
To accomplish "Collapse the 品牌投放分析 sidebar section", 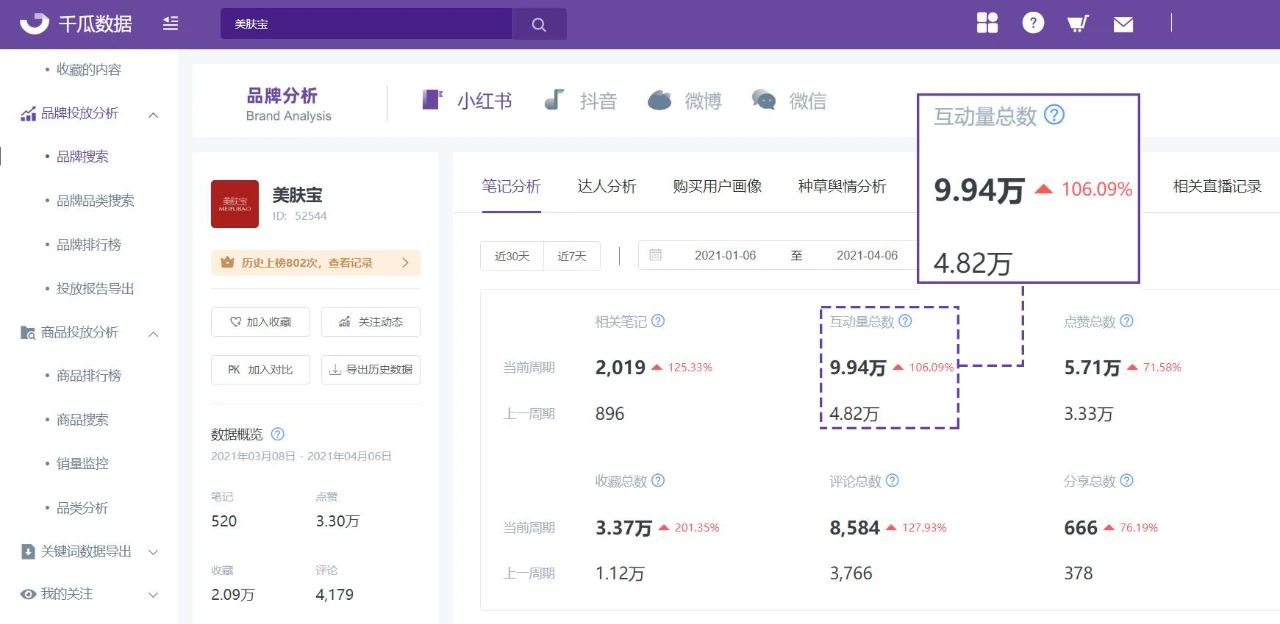I will click(x=153, y=114).
